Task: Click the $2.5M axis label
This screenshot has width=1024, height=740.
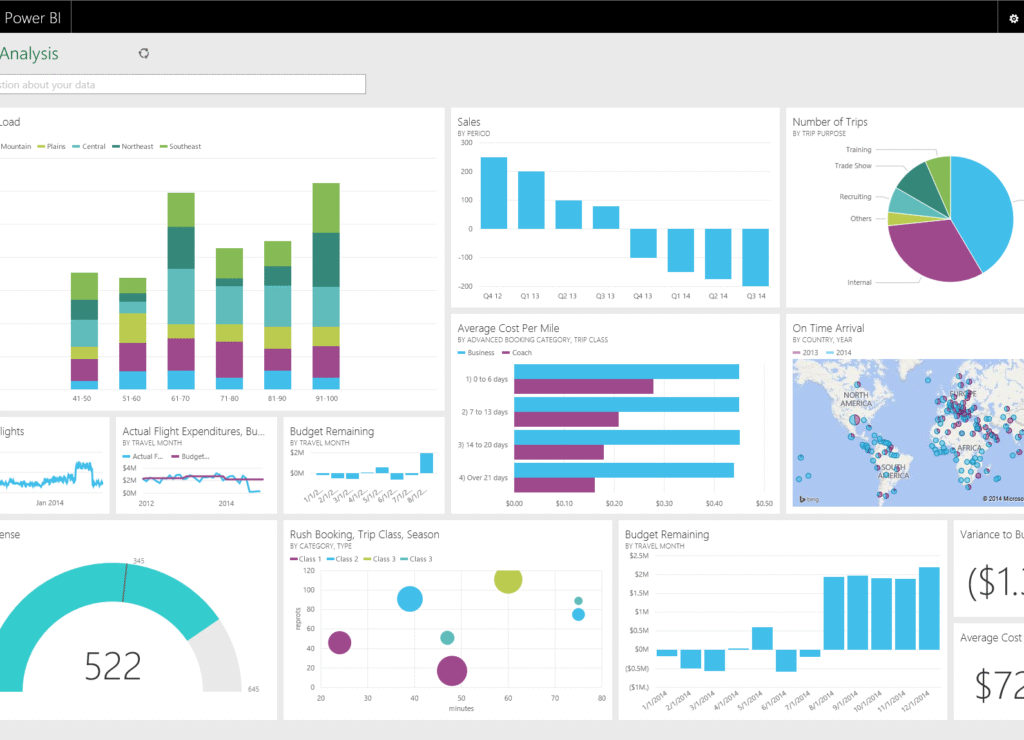Action: (639, 556)
